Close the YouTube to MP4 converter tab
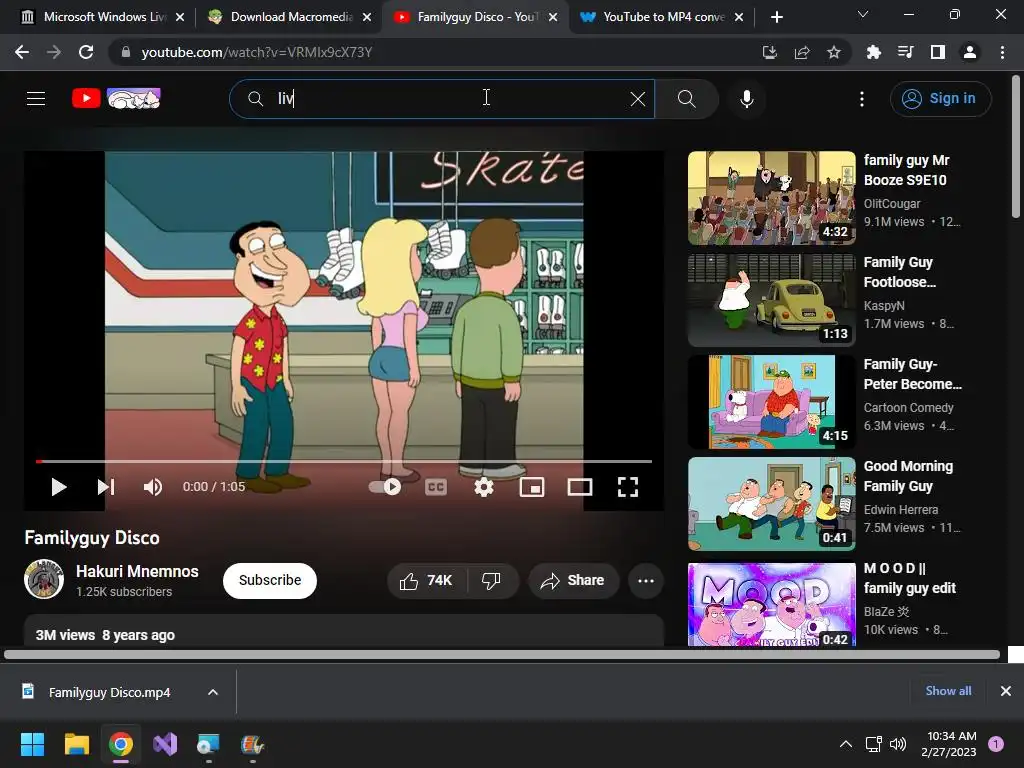The height and width of the screenshot is (768, 1024). pyautogui.click(x=739, y=17)
